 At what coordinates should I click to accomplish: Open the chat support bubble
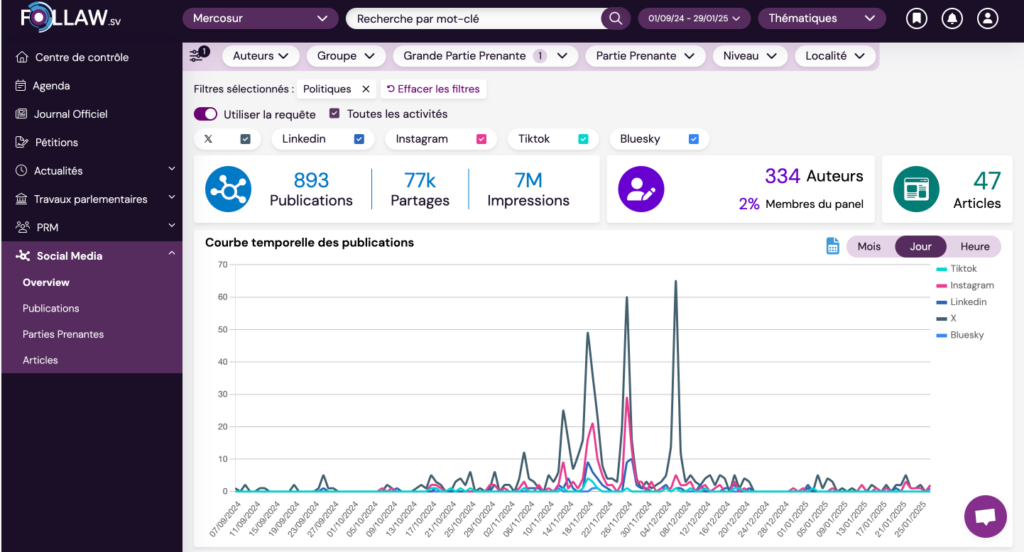(x=985, y=516)
